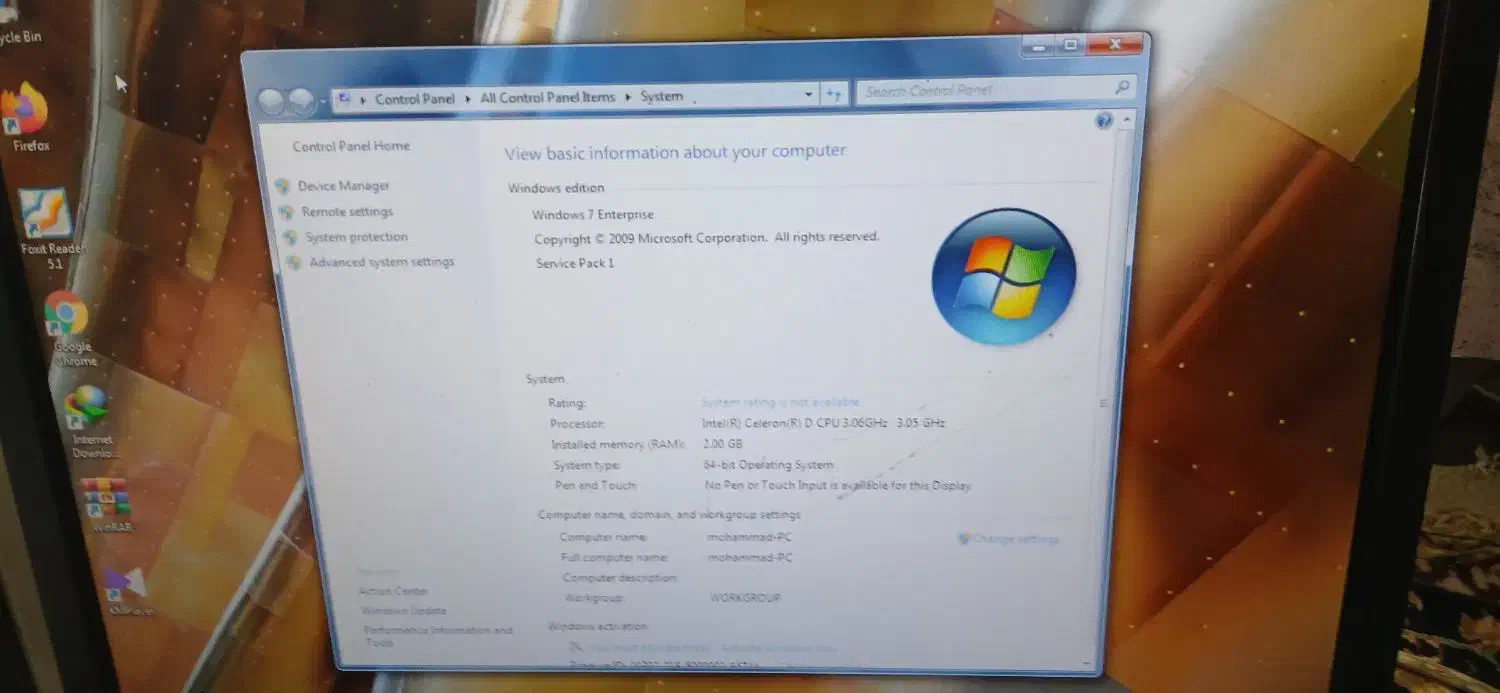Viewport: 1500px width, 693px height.
Task: Click the 2.00 GB installed memory value
Action: click(723, 444)
